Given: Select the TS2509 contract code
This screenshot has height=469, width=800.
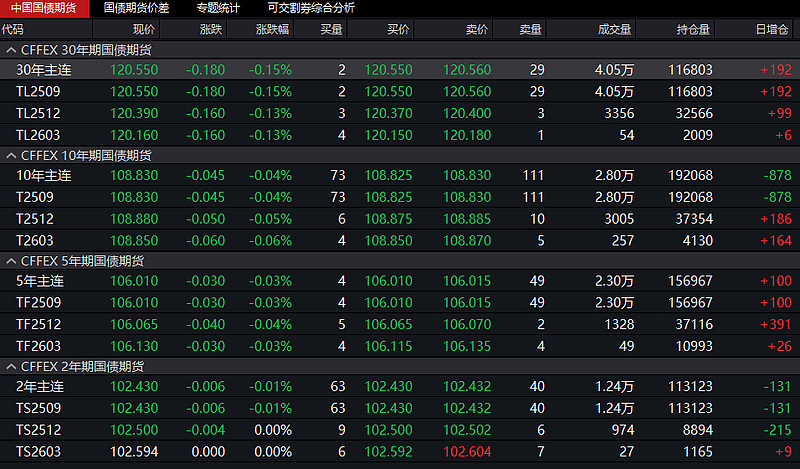Looking at the screenshot, I should click(x=38, y=408).
